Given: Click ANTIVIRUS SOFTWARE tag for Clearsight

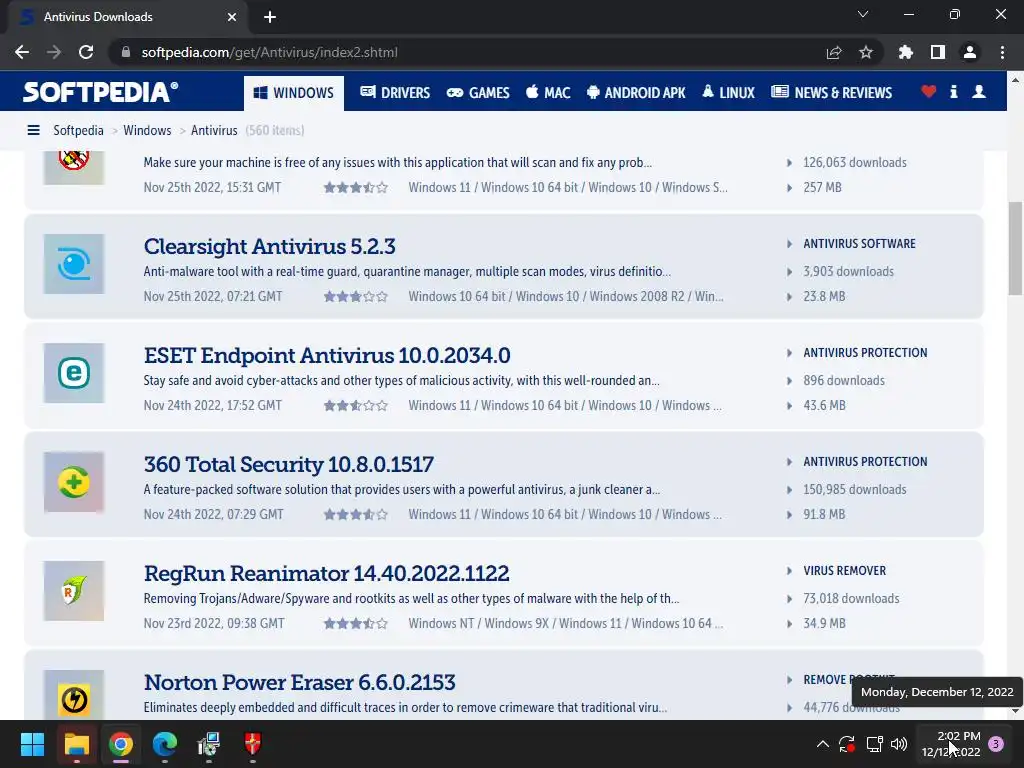Looking at the screenshot, I should coord(859,244).
